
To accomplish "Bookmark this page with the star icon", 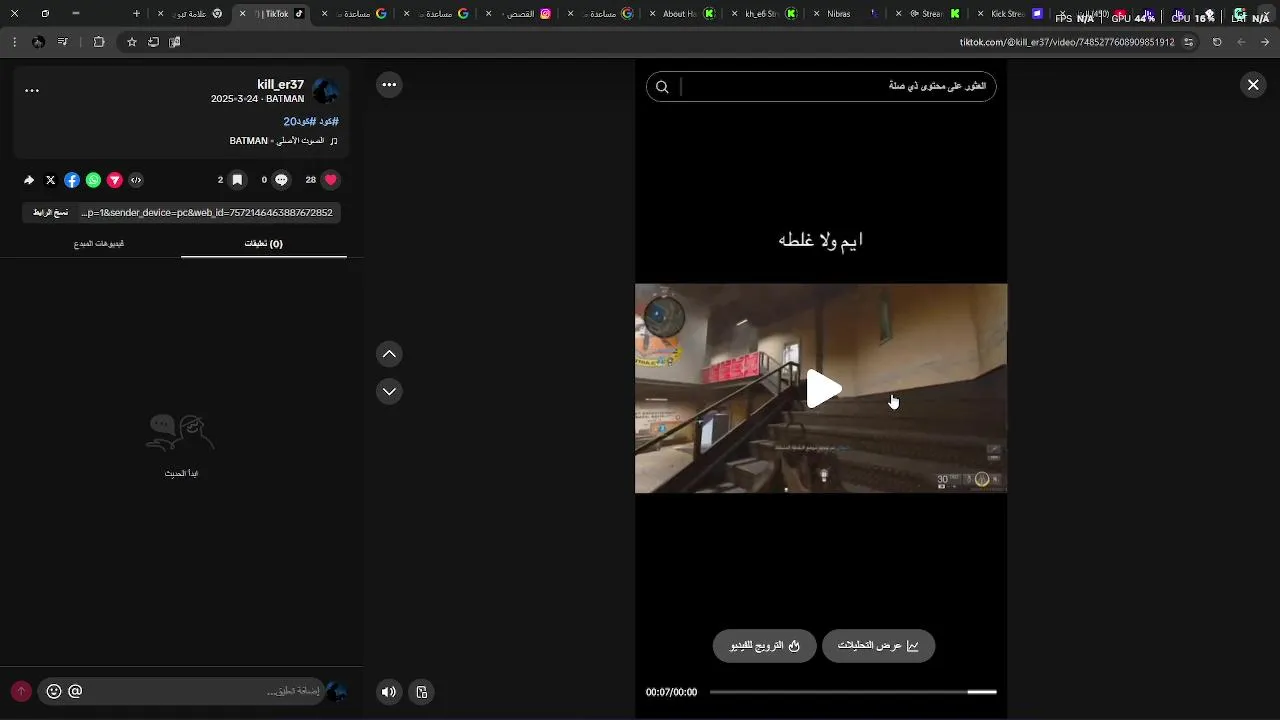I will pos(131,42).
